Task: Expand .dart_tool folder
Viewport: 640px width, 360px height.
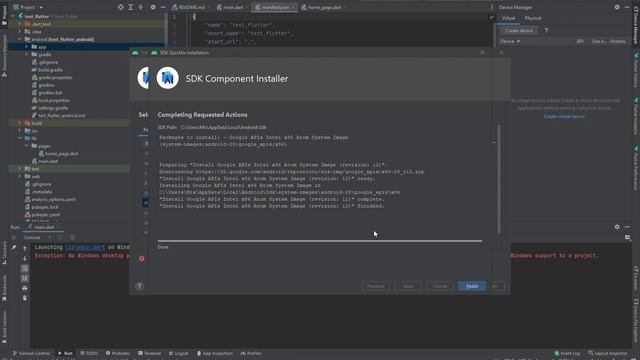Action: pos(19,24)
